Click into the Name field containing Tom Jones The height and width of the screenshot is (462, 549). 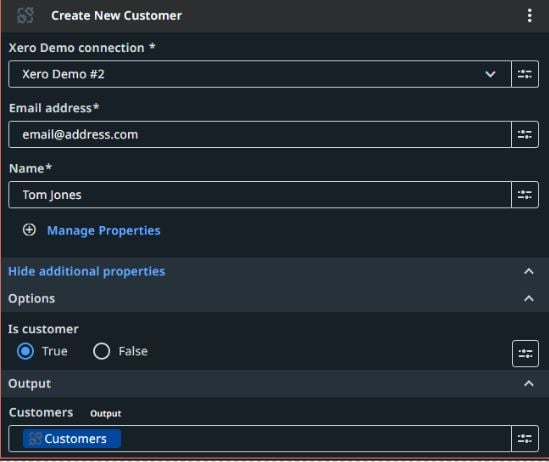(x=260, y=195)
